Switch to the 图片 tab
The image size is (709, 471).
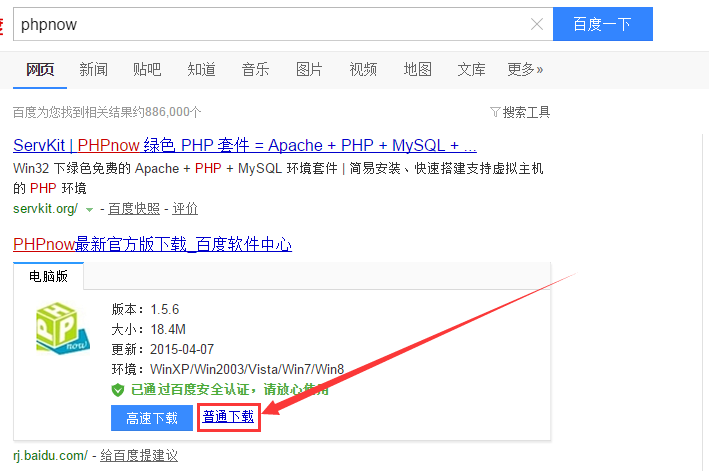[x=309, y=69]
